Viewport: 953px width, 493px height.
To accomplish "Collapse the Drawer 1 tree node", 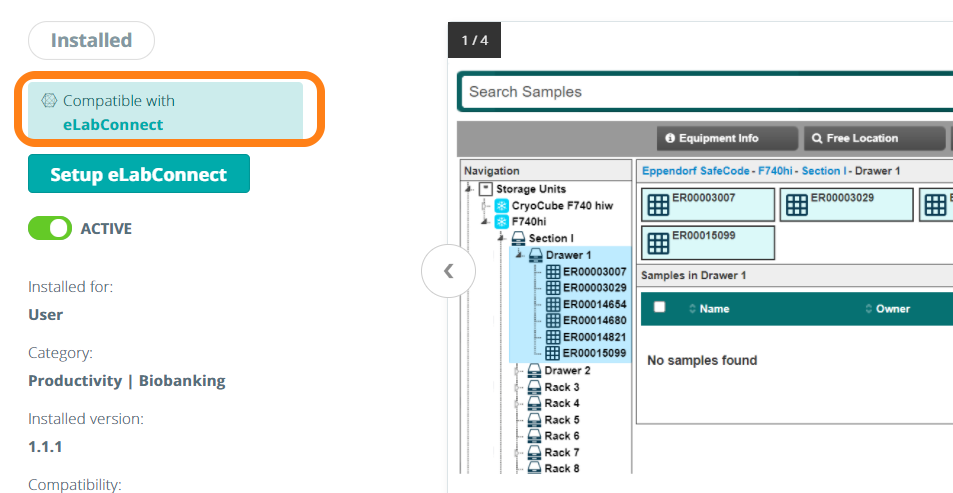I will (x=518, y=255).
